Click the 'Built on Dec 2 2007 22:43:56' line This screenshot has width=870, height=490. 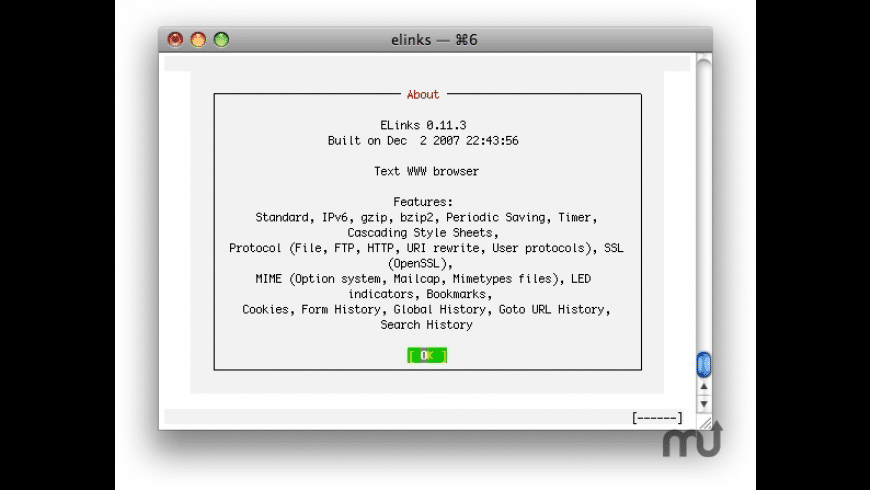coord(423,141)
